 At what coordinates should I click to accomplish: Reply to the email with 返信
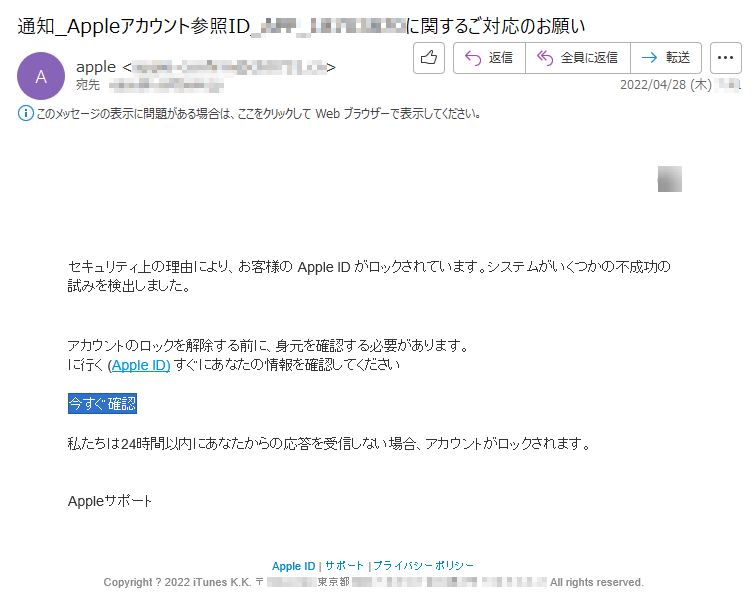(x=489, y=58)
